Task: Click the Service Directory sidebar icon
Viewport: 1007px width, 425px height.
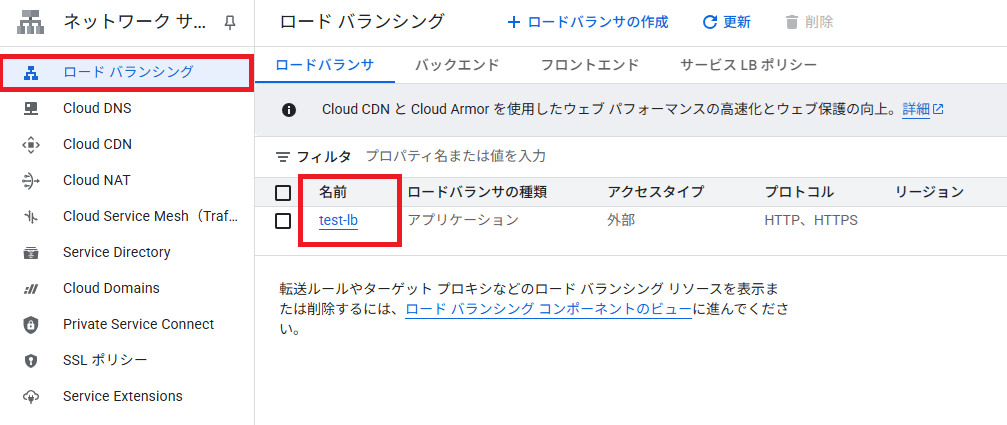Action: coord(30,252)
